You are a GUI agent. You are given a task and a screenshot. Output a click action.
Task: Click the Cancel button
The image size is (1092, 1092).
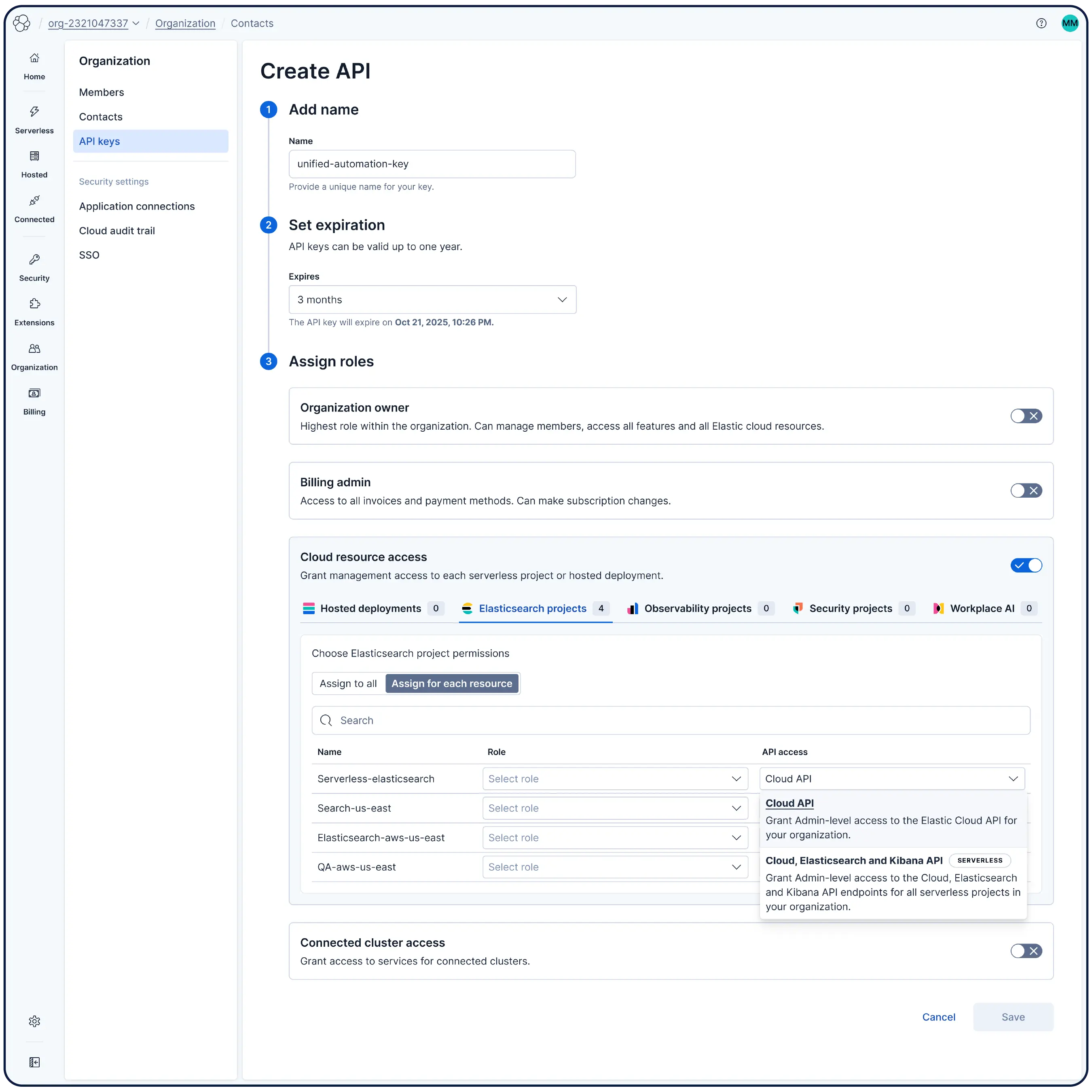[938, 1017]
